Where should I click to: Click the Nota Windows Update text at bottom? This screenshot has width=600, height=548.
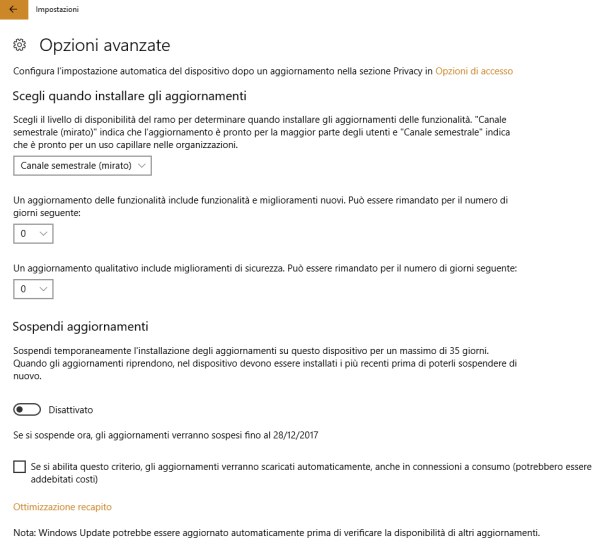point(276,533)
